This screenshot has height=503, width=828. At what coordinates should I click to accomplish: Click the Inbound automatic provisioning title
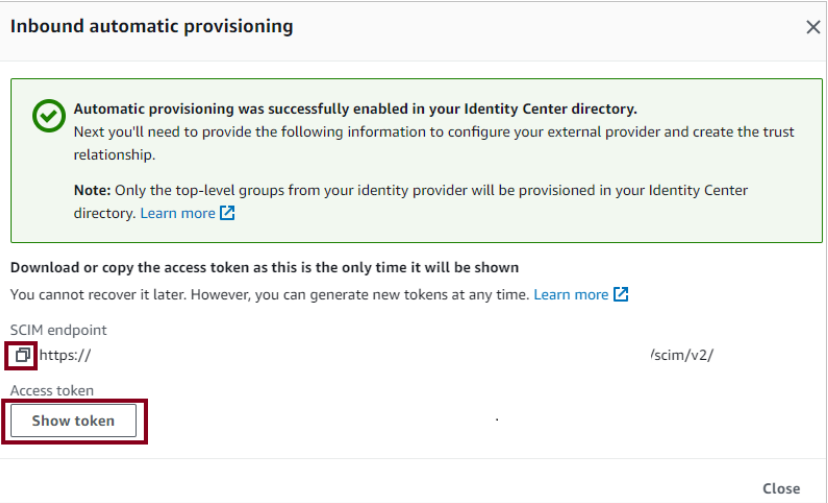(152, 27)
